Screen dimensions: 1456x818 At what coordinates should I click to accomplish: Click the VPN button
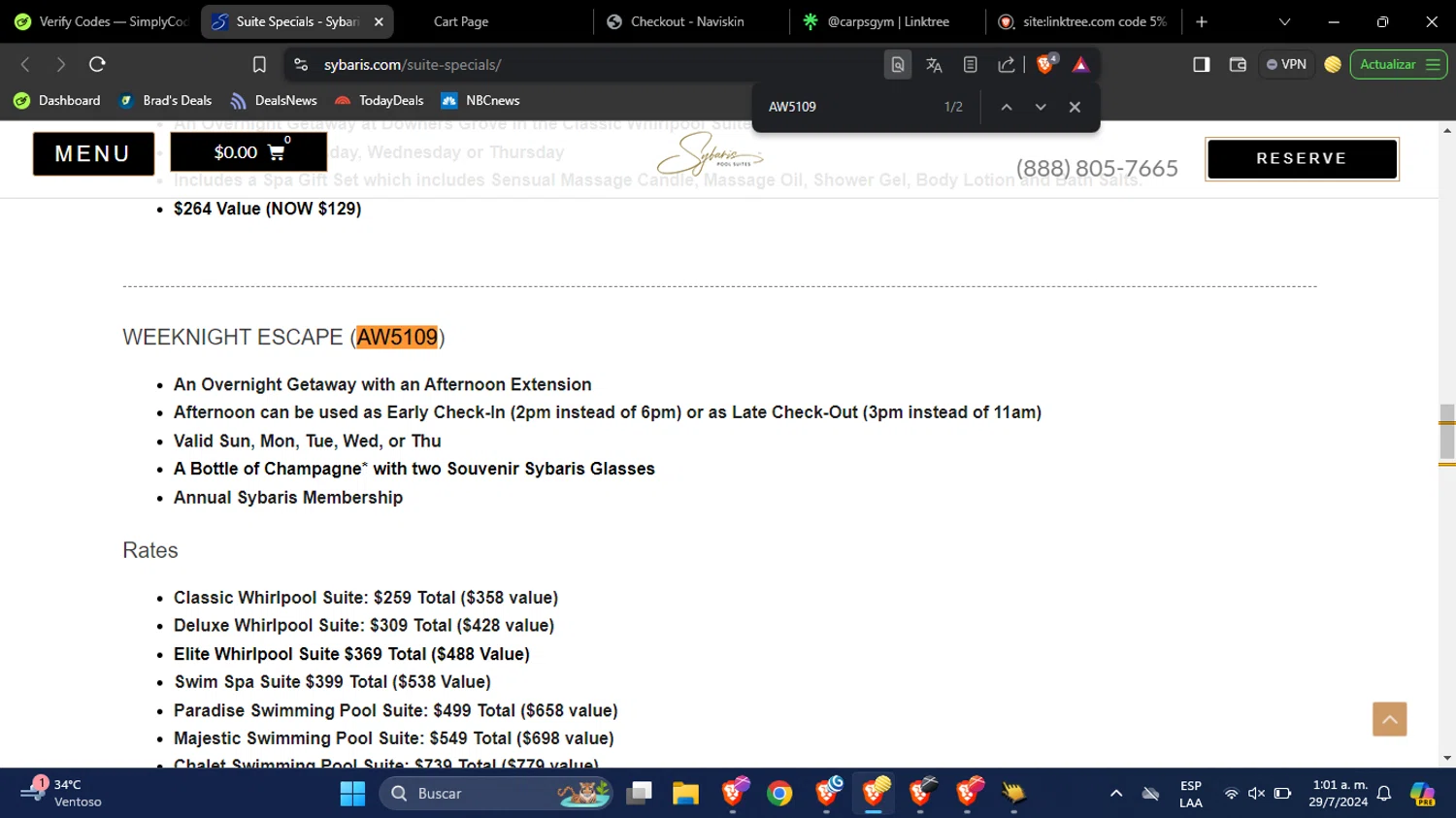point(1286,64)
